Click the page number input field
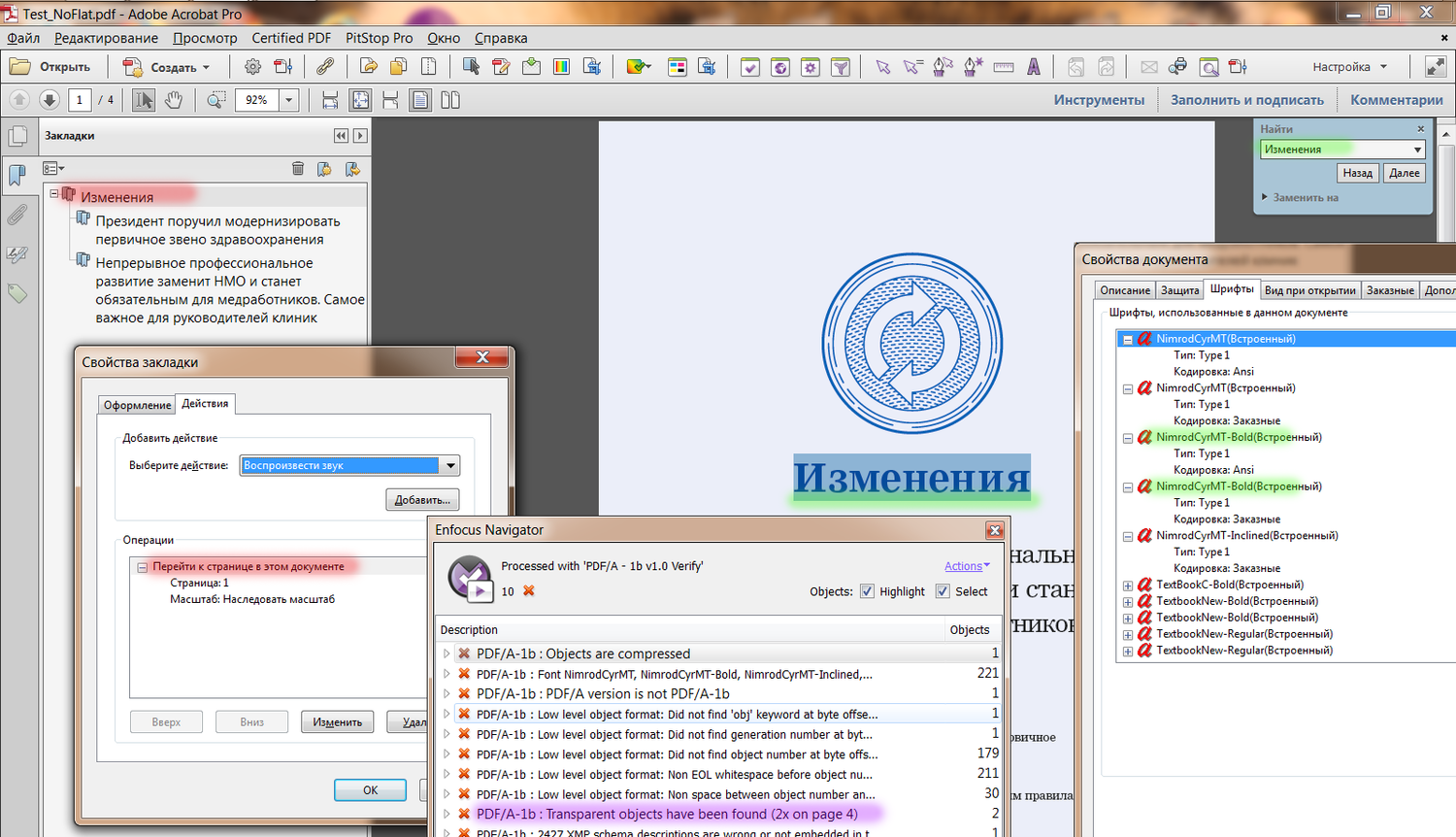Image resolution: width=1456 pixels, height=837 pixels. (x=80, y=100)
